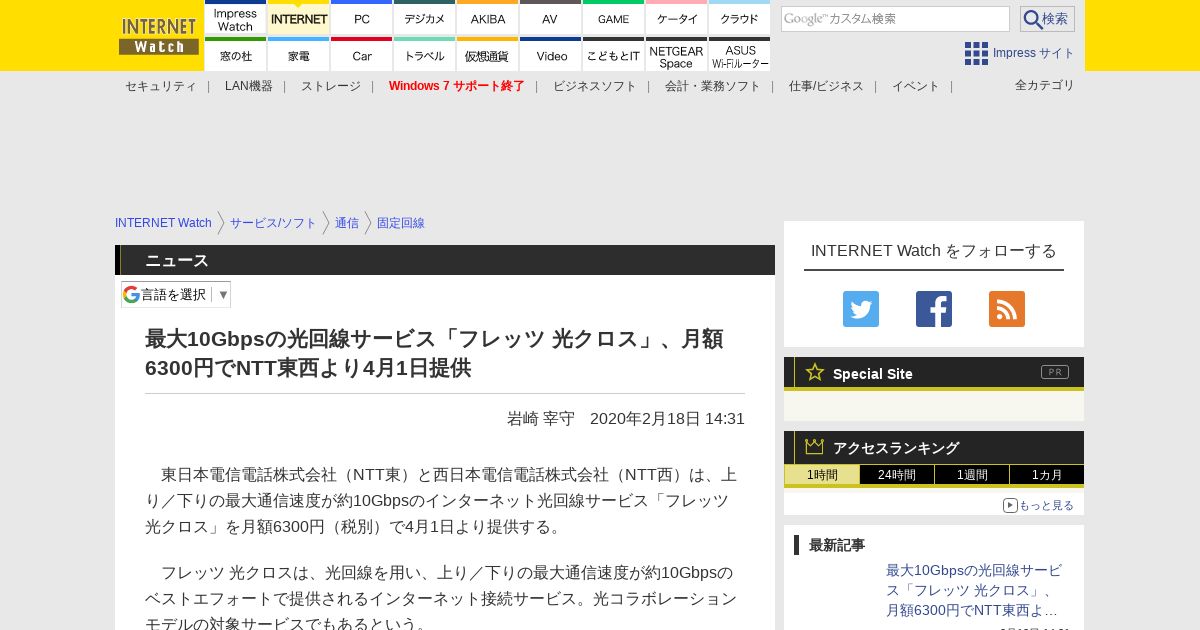Open the セキュリティ category link
Viewport: 1200px width, 630px height.
pyautogui.click(x=161, y=86)
